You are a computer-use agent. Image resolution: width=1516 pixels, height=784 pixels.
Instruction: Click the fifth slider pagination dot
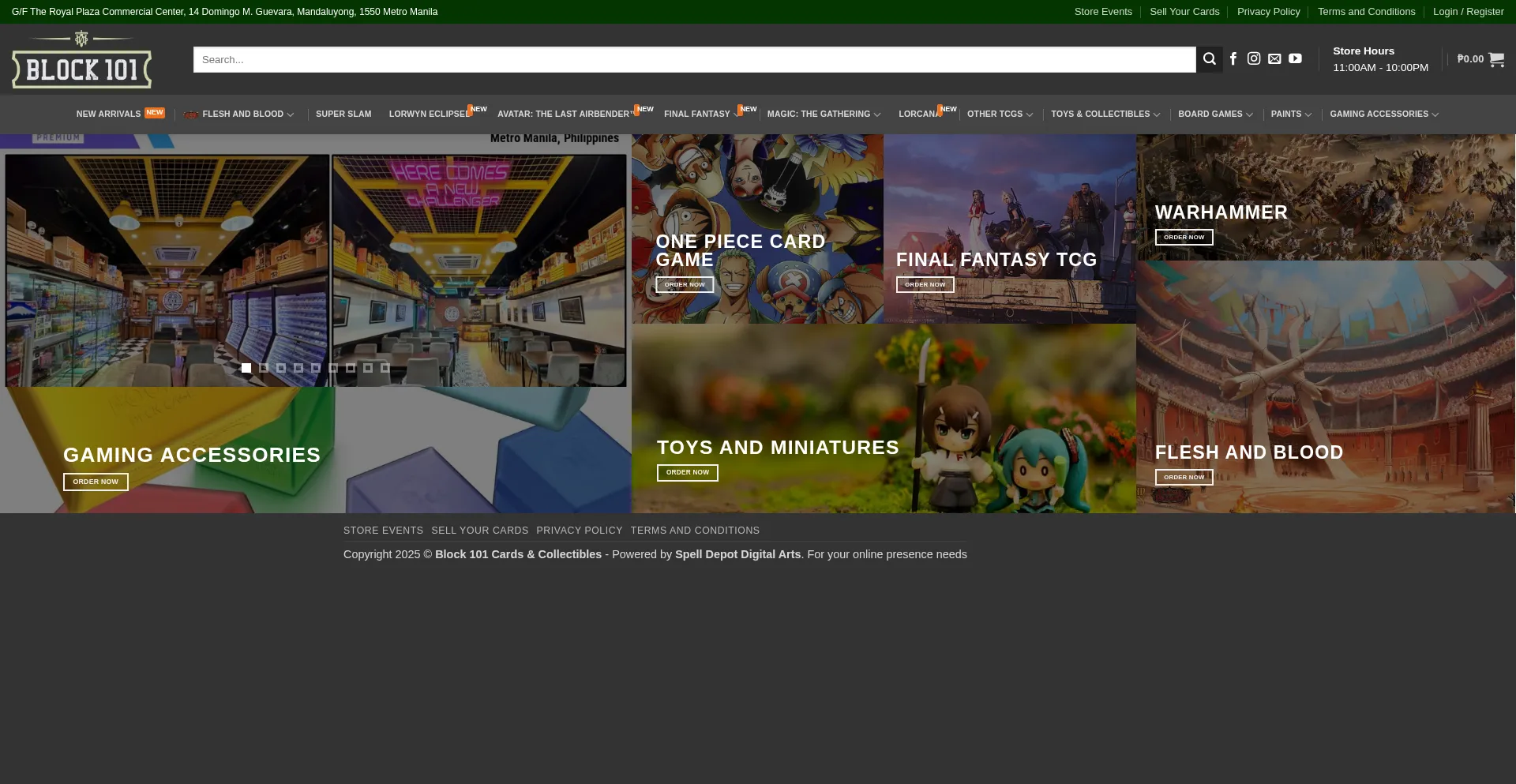click(x=316, y=368)
